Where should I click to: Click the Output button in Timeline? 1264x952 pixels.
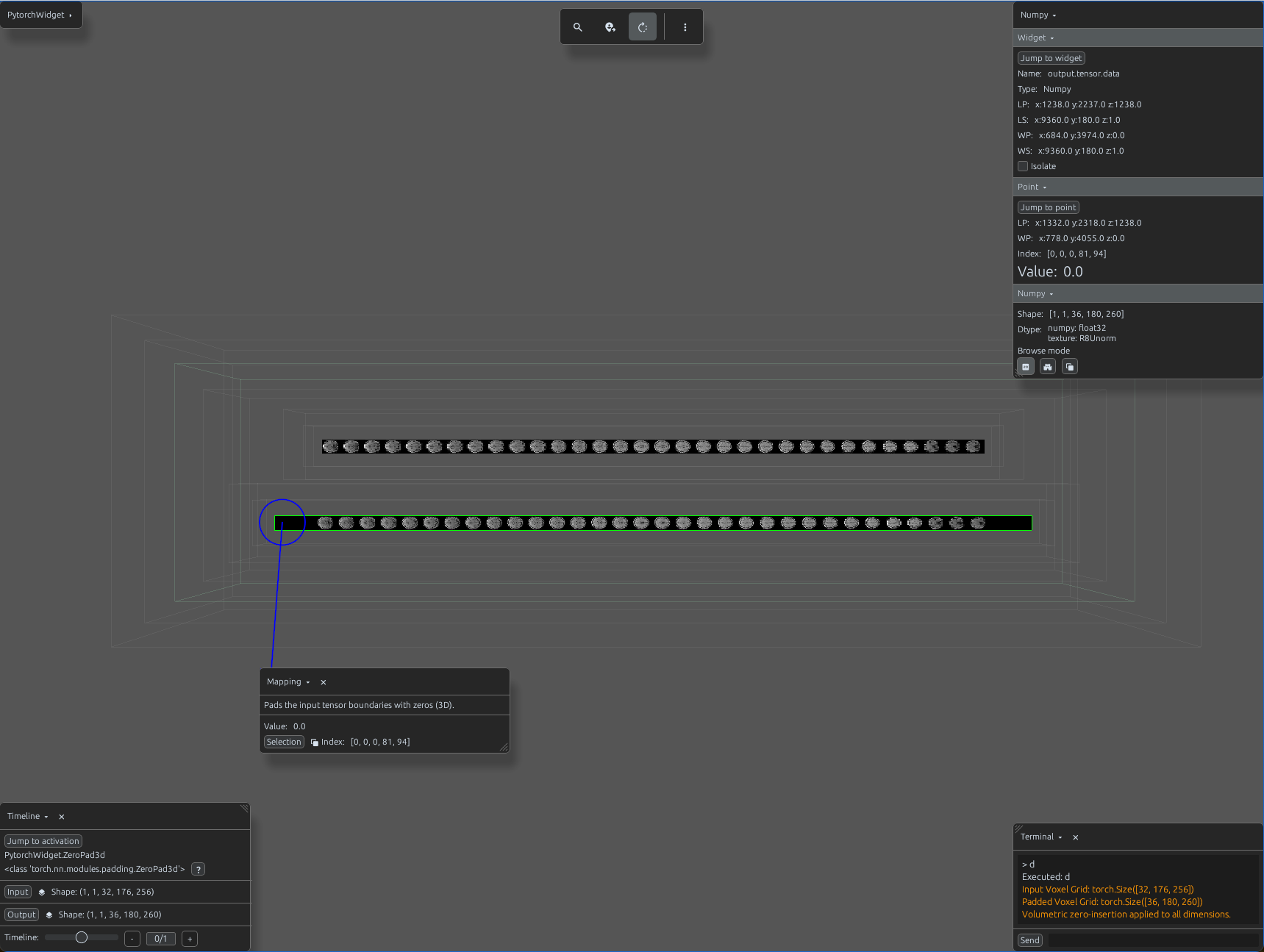(x=21, y=915)
